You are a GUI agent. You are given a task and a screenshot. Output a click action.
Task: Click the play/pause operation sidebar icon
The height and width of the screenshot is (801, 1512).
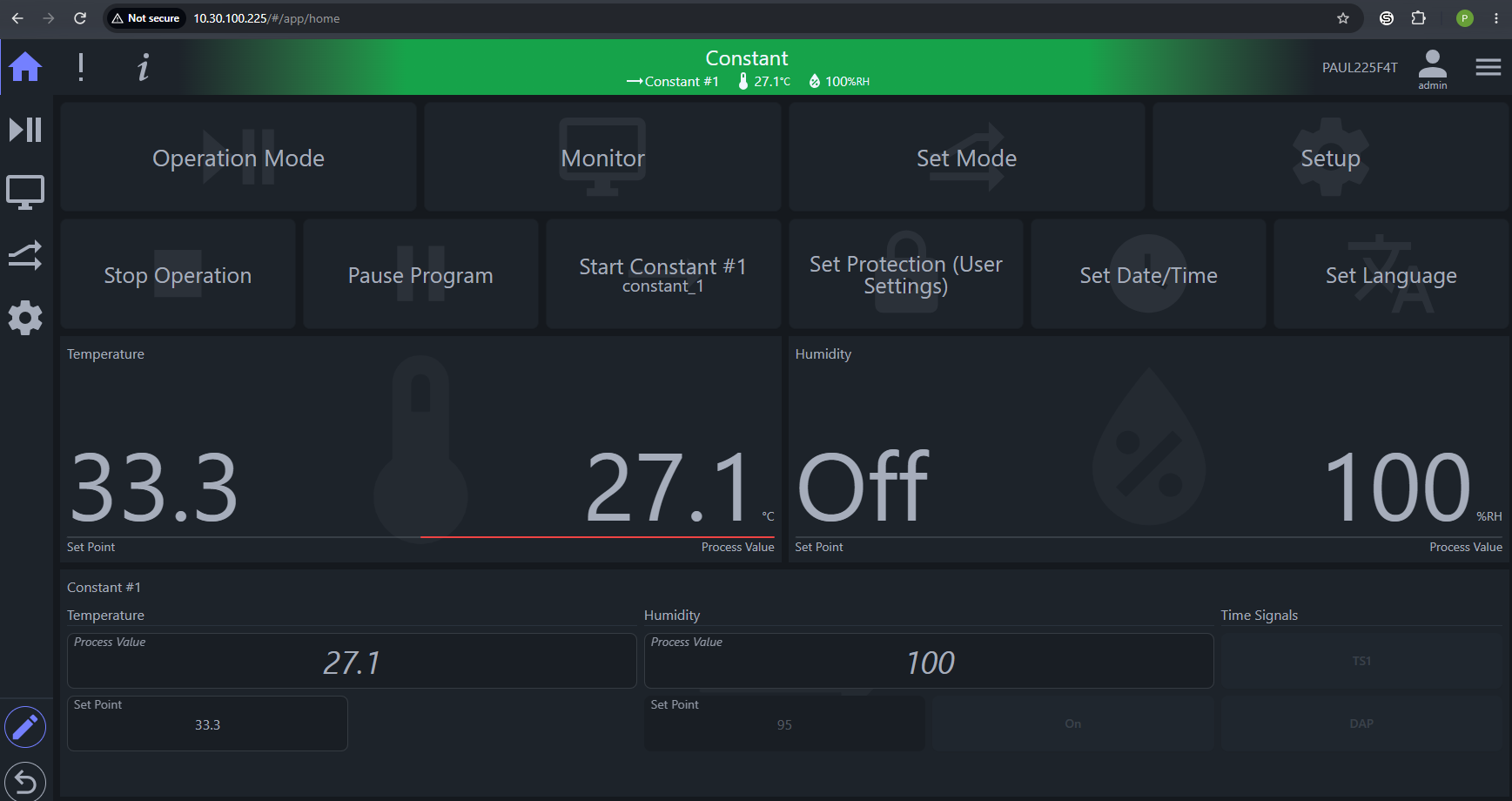click(x=25, y=130)
